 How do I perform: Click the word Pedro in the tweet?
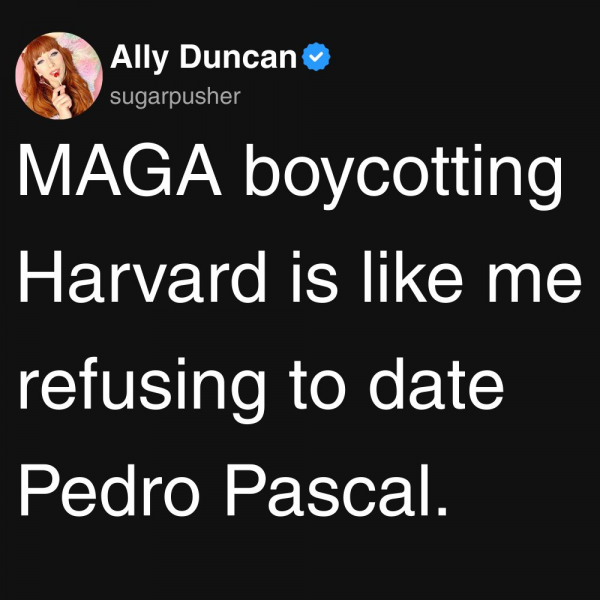110,490
